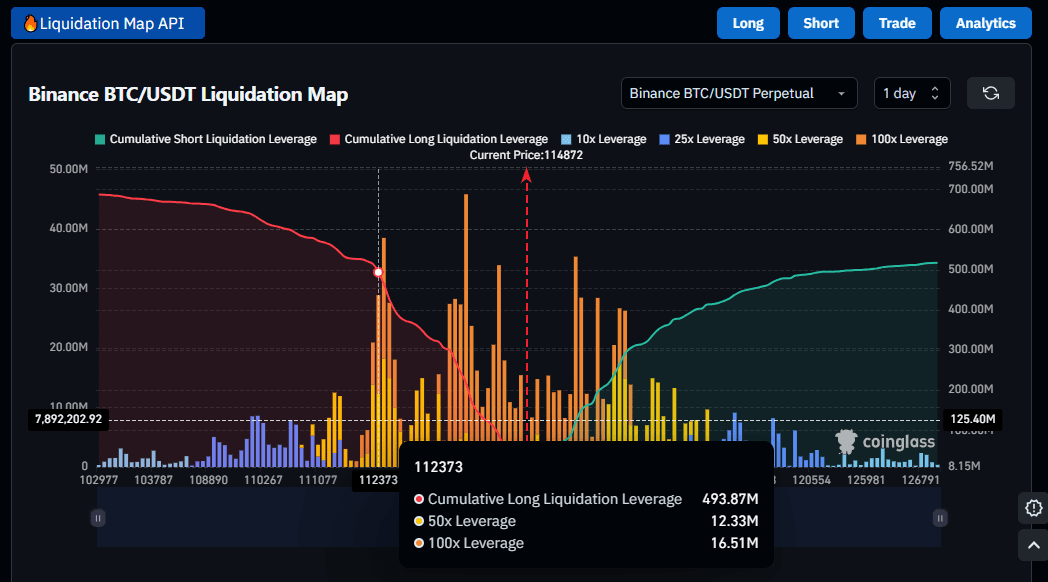Image resolution: width=1048 pixels, height=582 pixels.
Task: Open the 1 day timeframe selector
Action: [x=911, y=93]
